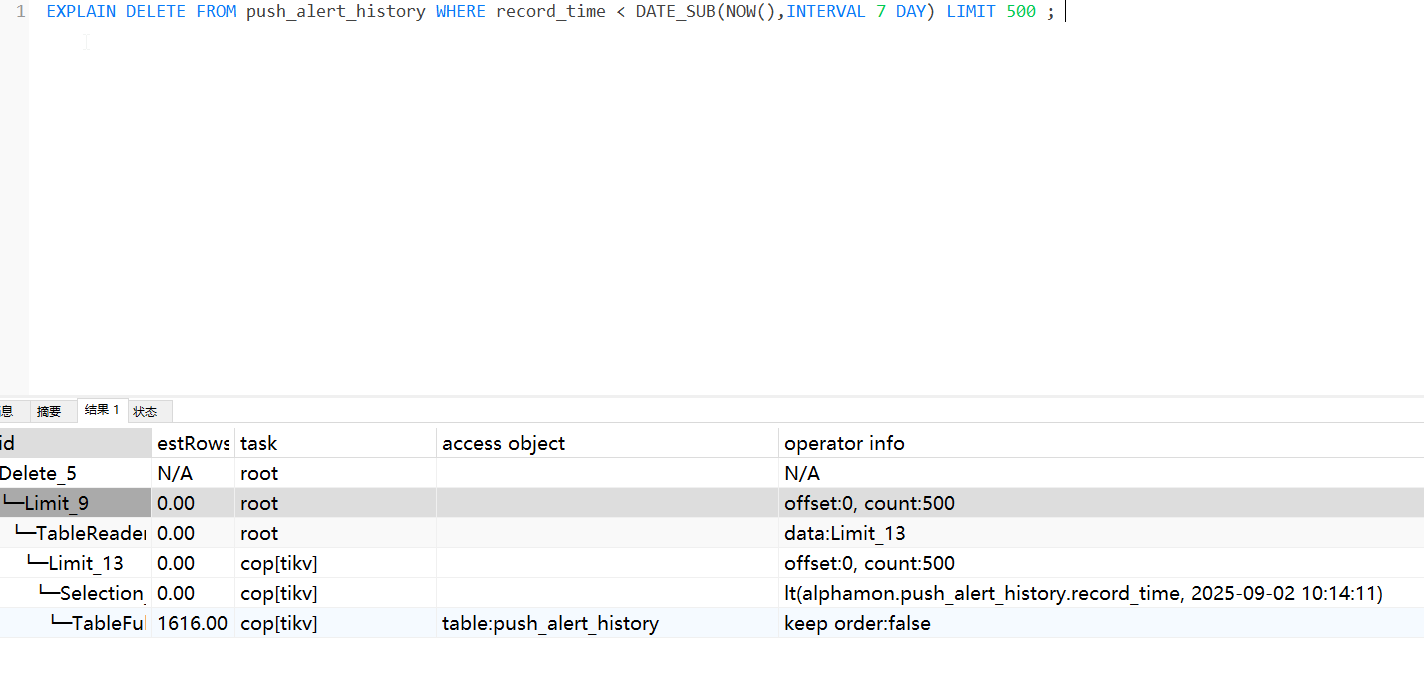Click the access object column header
Viewport: 1424px width, 686px height.
pos(503,443)
